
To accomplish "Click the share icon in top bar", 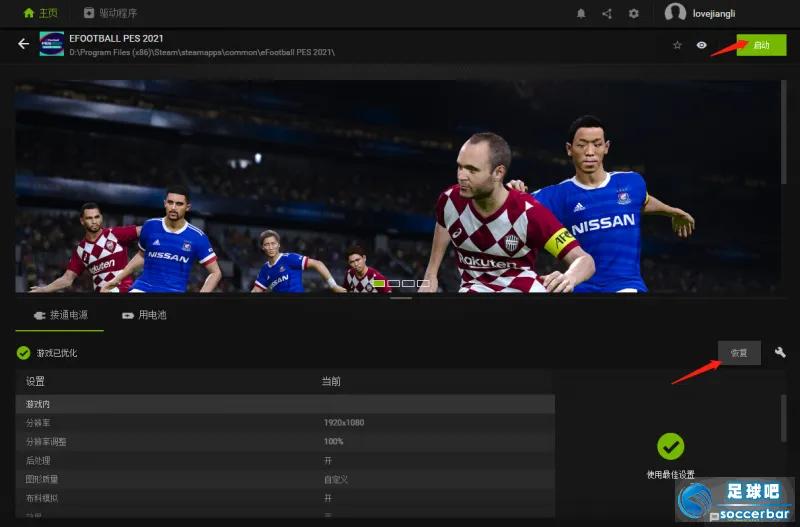I will [x=607, y=14].
